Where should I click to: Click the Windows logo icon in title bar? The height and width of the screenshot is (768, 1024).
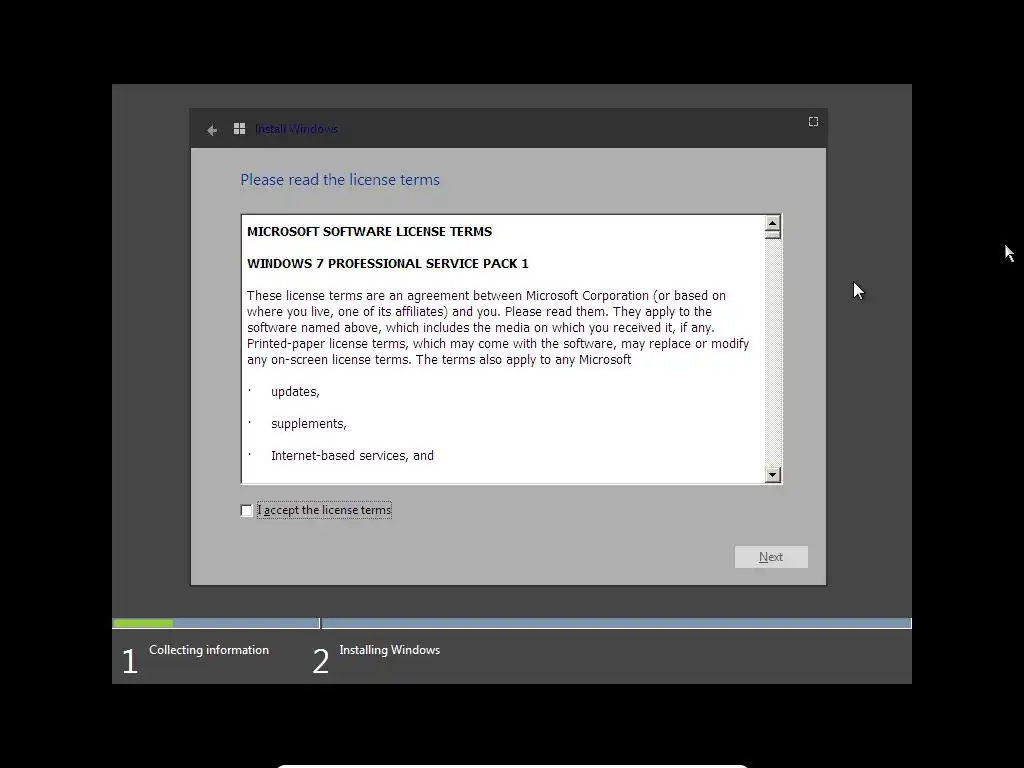(240, 129)
